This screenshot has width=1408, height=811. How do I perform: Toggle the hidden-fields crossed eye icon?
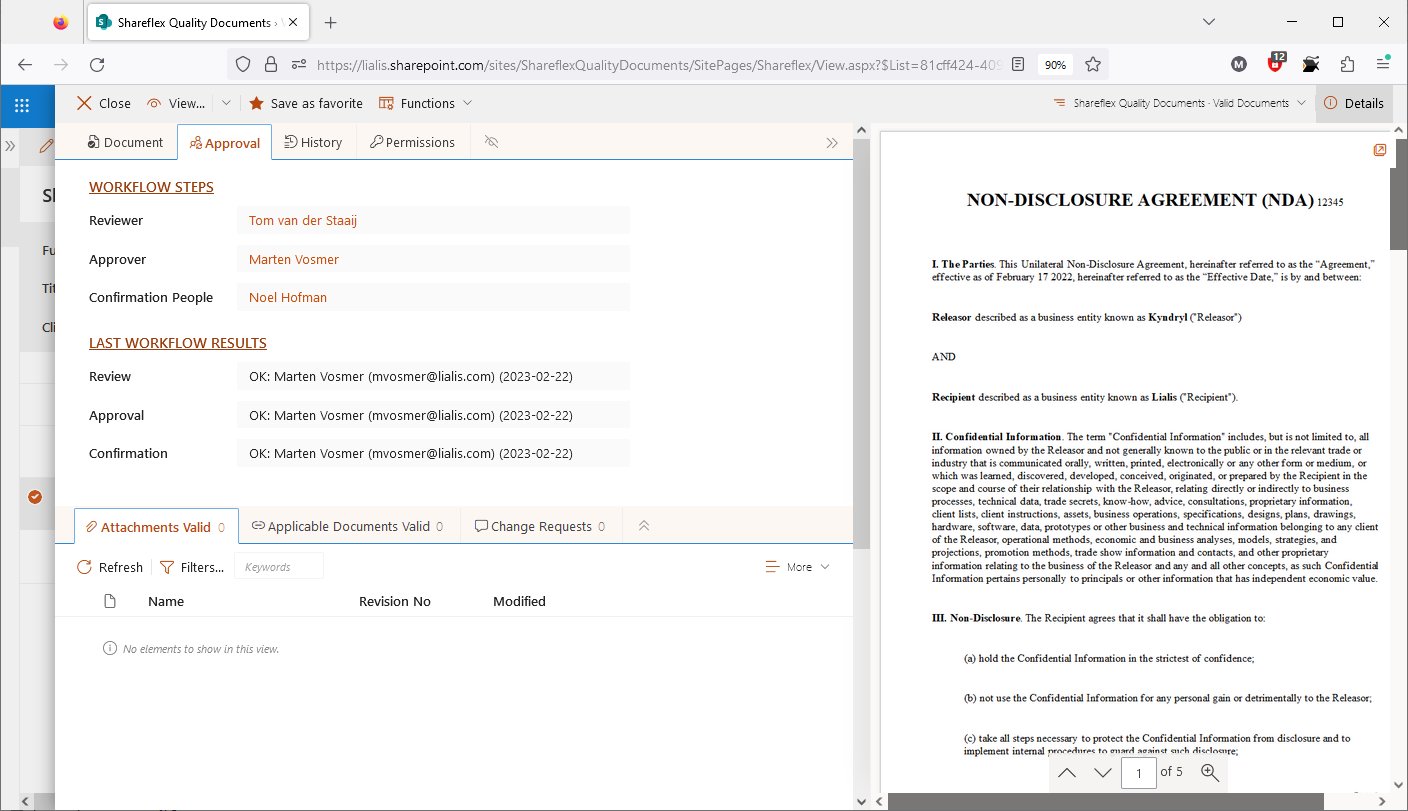491,142
